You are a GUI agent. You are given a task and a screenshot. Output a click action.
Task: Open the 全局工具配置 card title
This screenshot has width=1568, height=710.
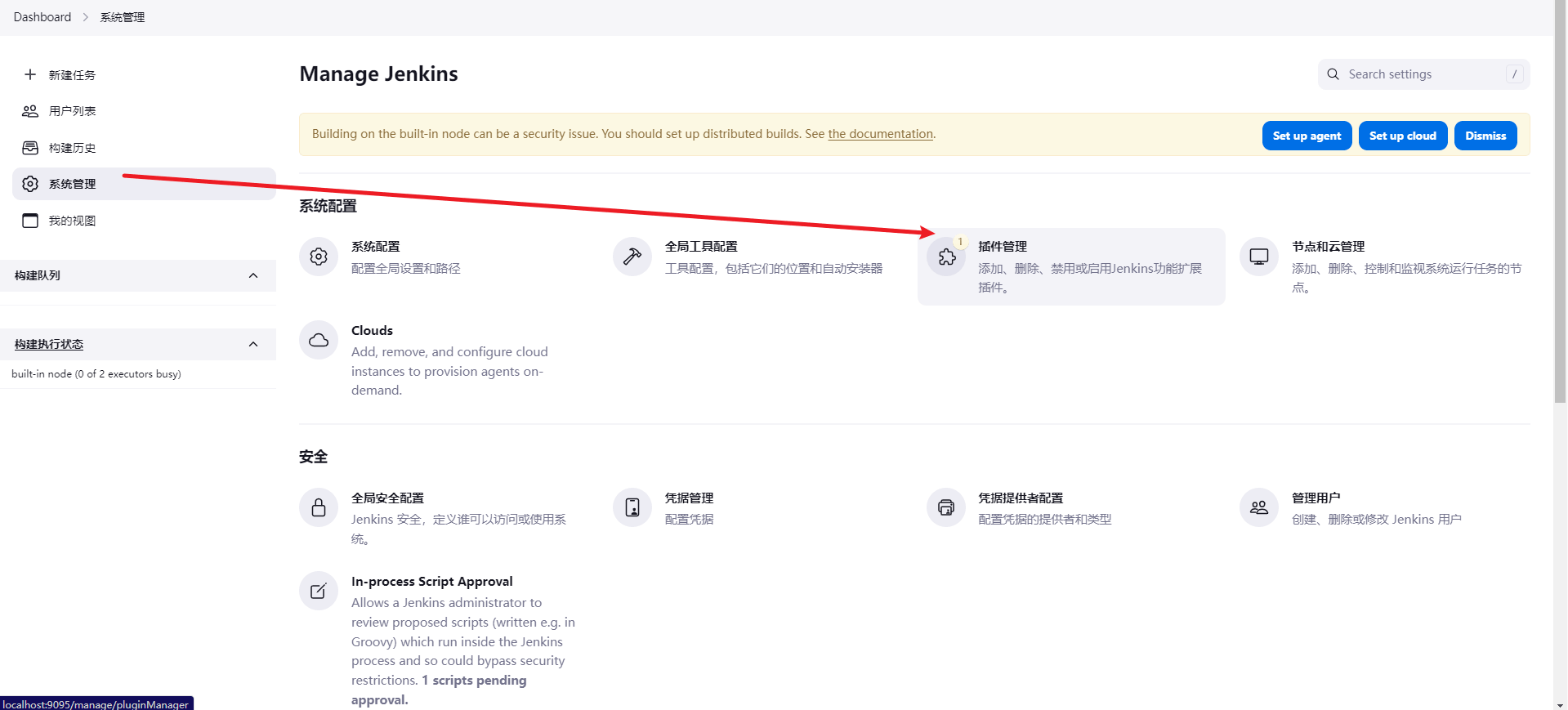click(x=701, y=247)
